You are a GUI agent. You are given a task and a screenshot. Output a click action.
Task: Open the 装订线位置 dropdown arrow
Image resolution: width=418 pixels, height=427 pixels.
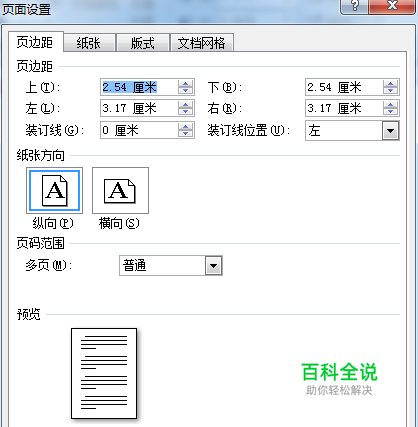point(390,131)
